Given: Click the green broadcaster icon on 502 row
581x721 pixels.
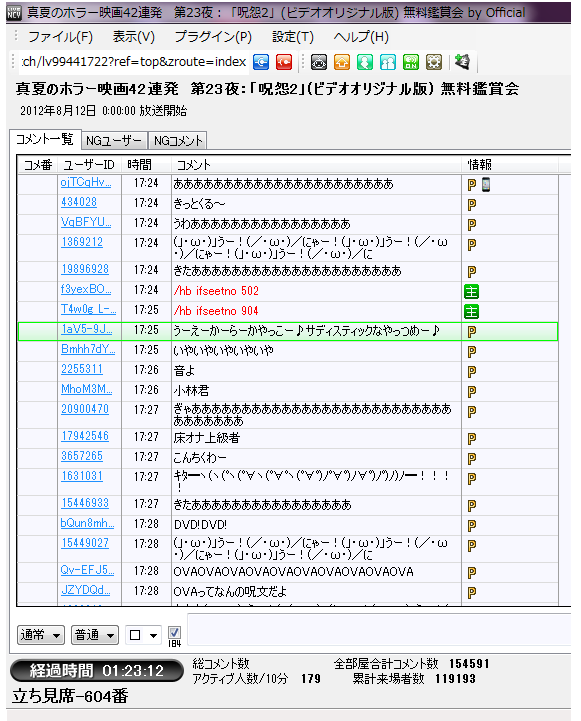Looking at the screenshot, I should pyautogui.click(x=472, y=292).
